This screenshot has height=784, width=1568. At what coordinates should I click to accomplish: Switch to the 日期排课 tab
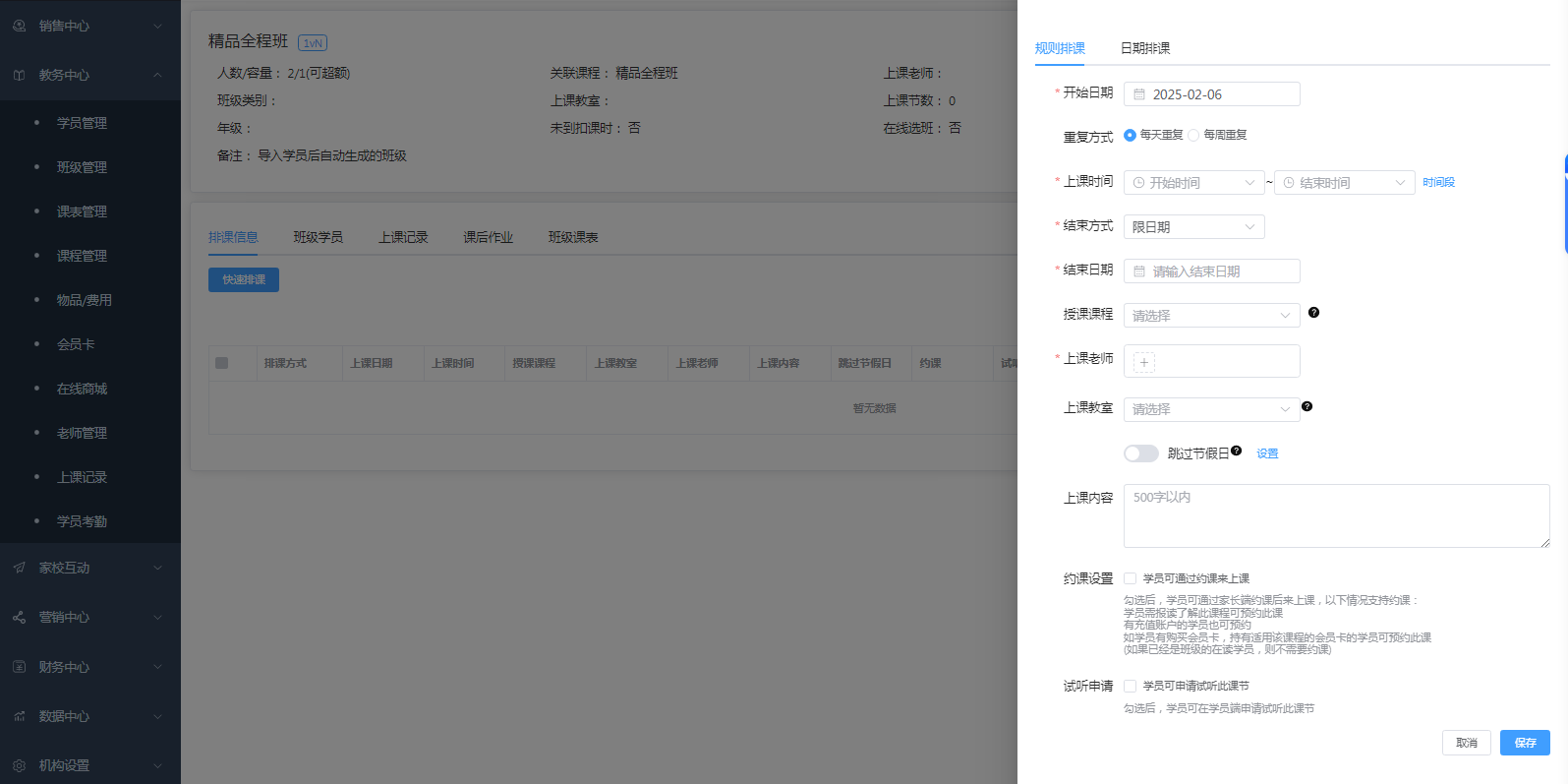point(1145,48)
